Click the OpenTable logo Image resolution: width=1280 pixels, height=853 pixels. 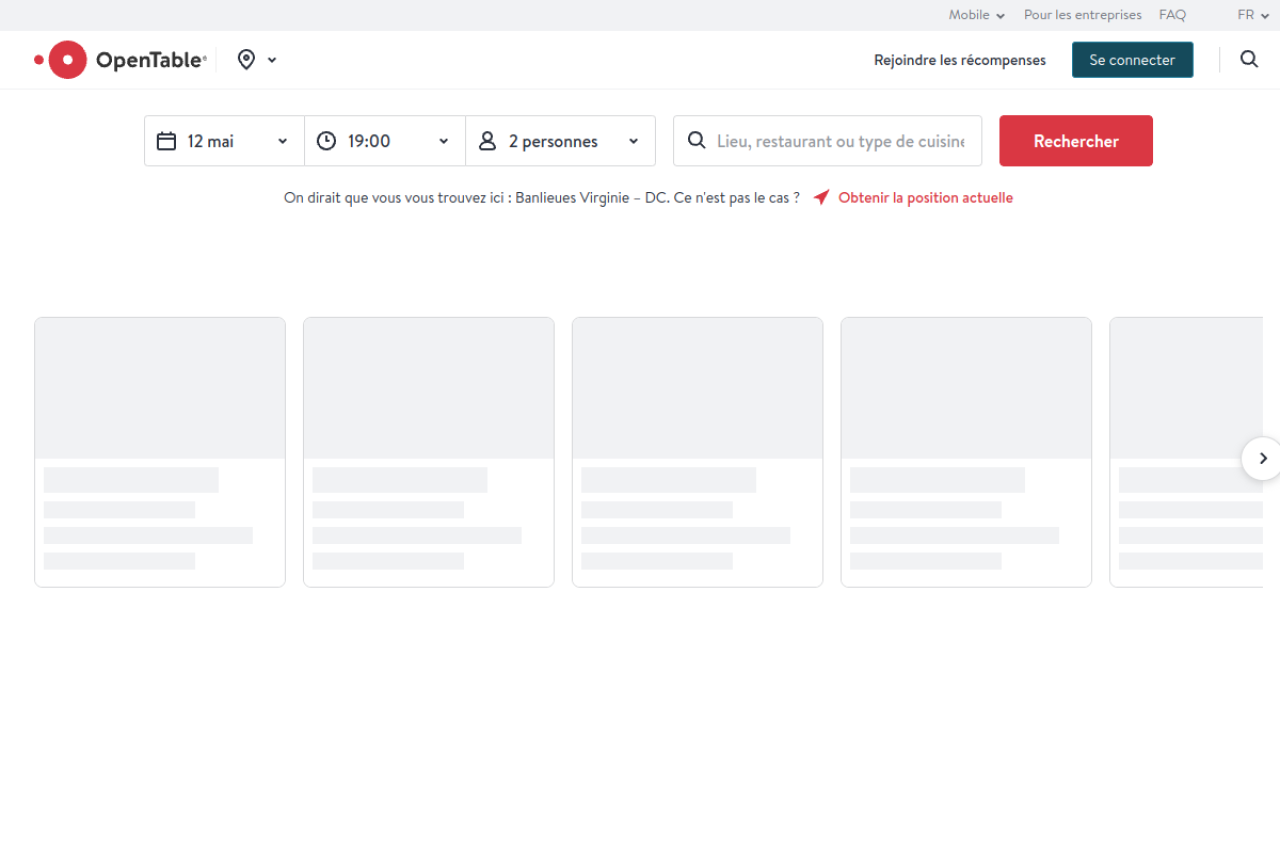120,60
